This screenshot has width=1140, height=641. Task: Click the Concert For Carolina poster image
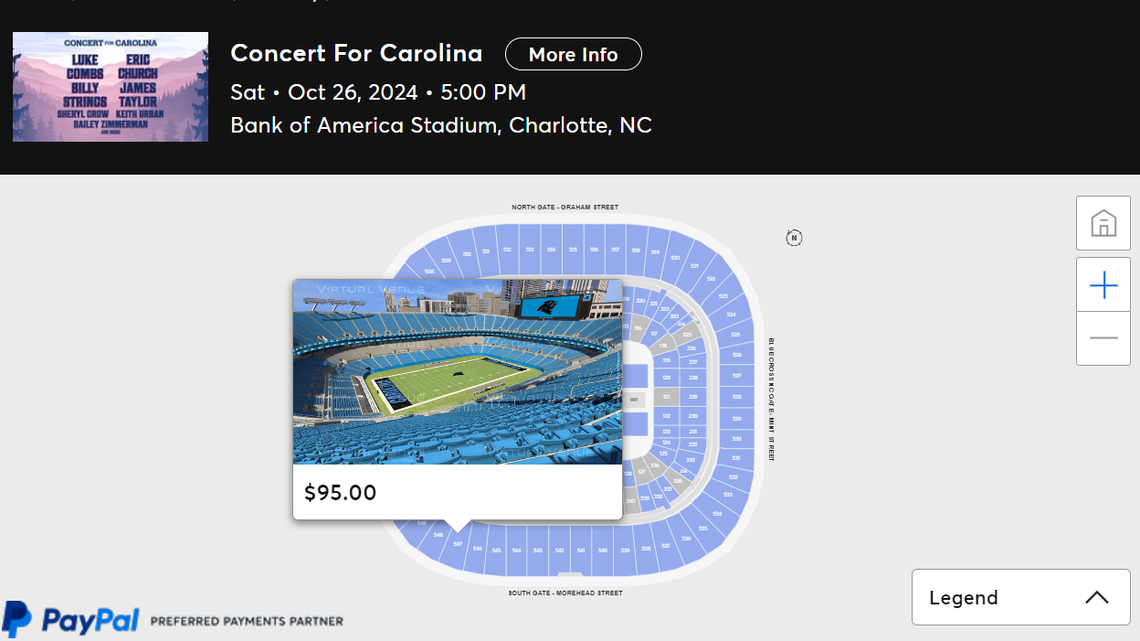point(110,87)
